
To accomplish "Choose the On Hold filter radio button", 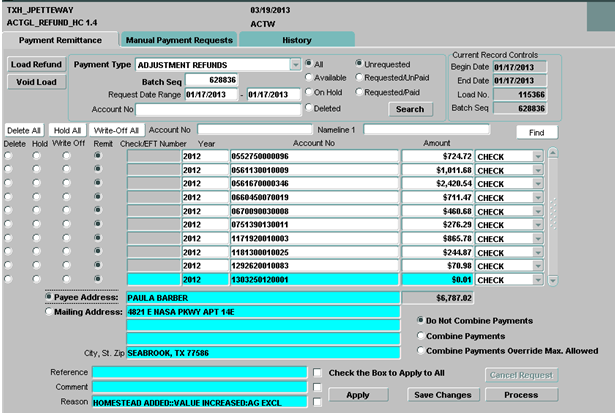I will point(309,93).
